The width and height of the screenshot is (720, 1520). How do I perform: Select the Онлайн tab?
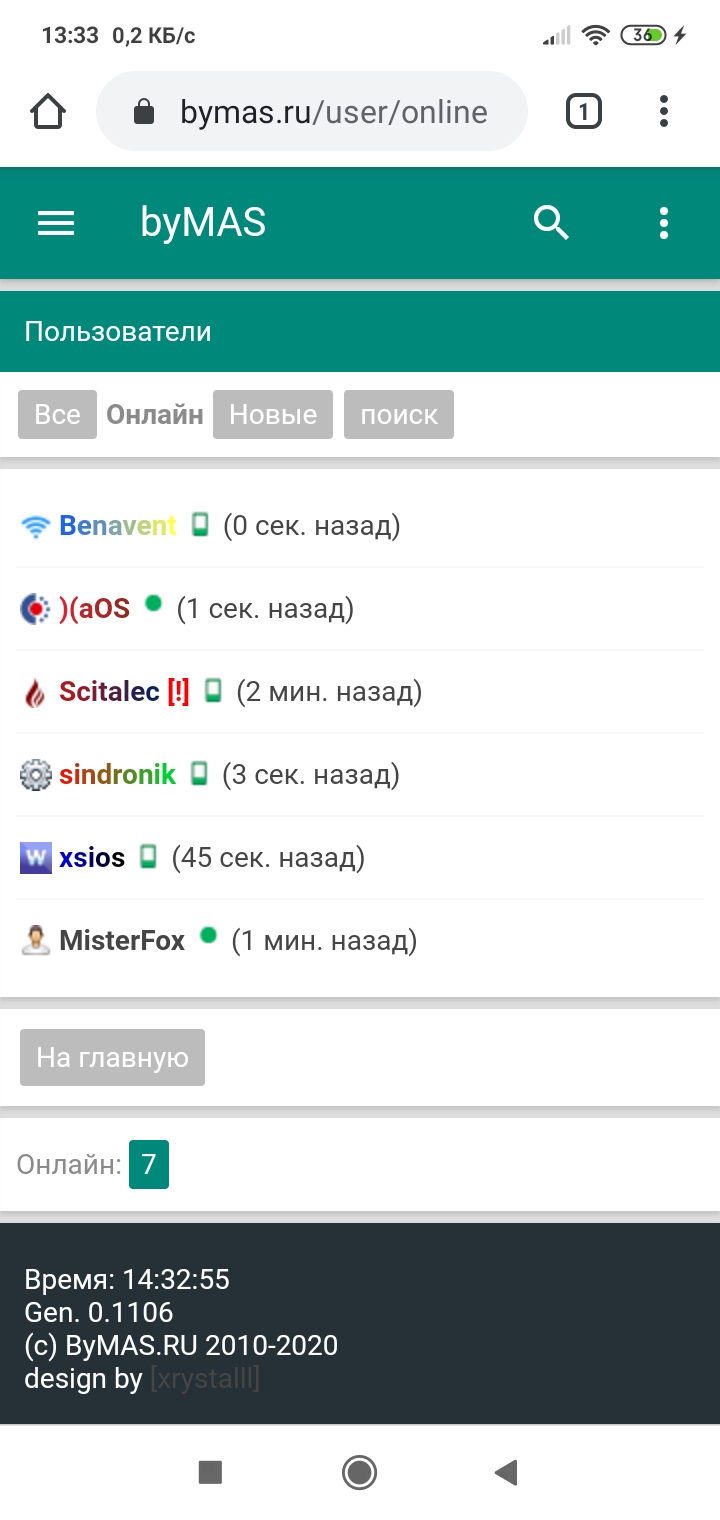155,414
